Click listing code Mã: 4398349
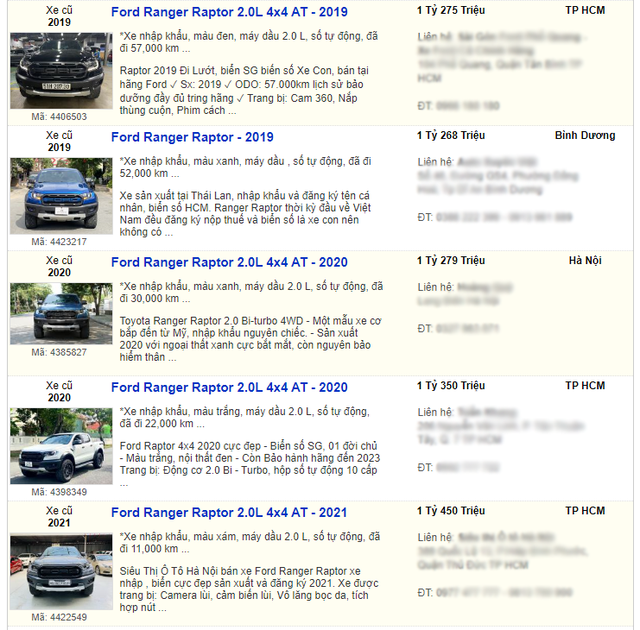640x630 pixels. (x=59, y=491)
